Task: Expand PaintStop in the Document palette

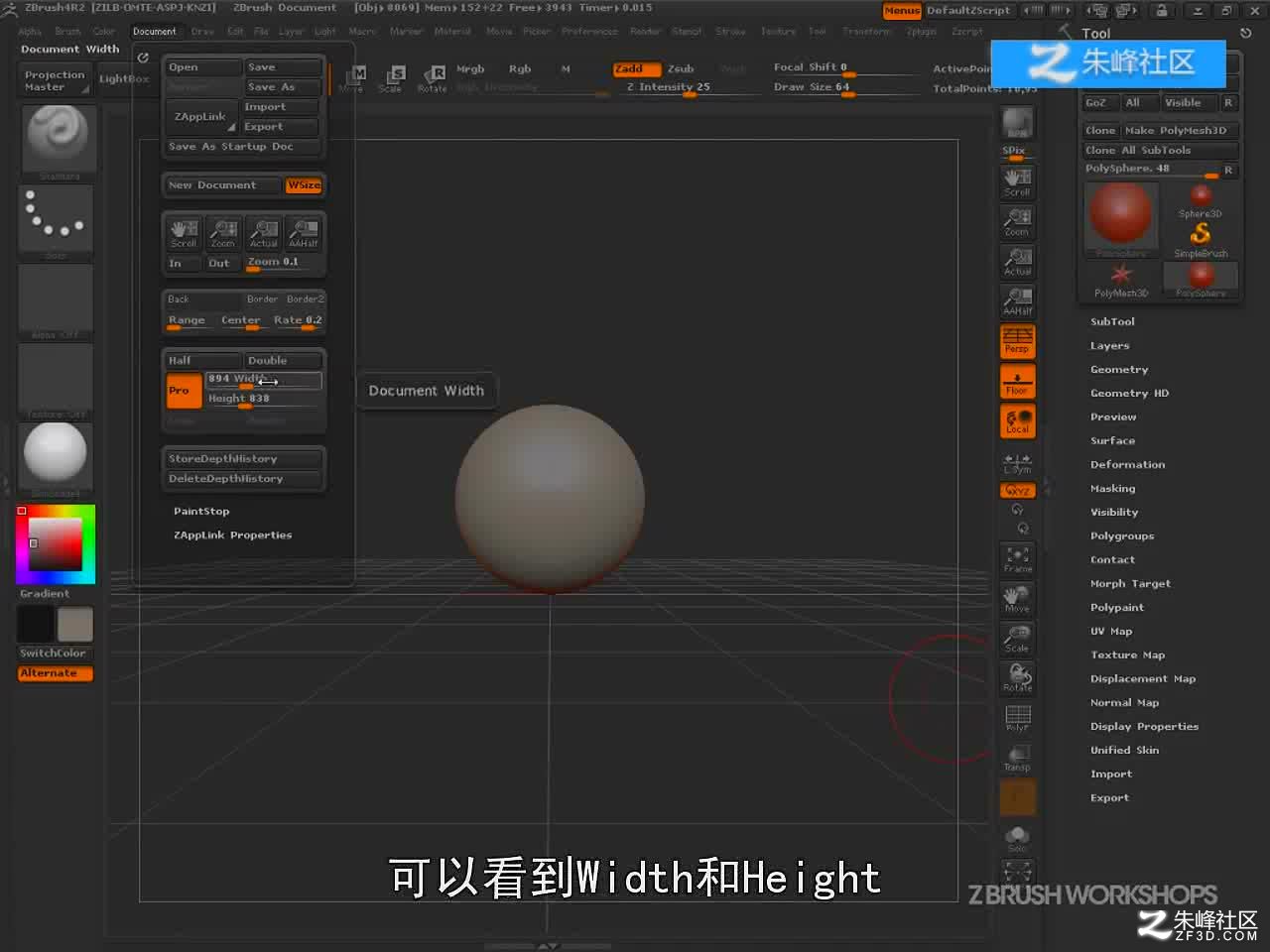Action: [201, 512]
